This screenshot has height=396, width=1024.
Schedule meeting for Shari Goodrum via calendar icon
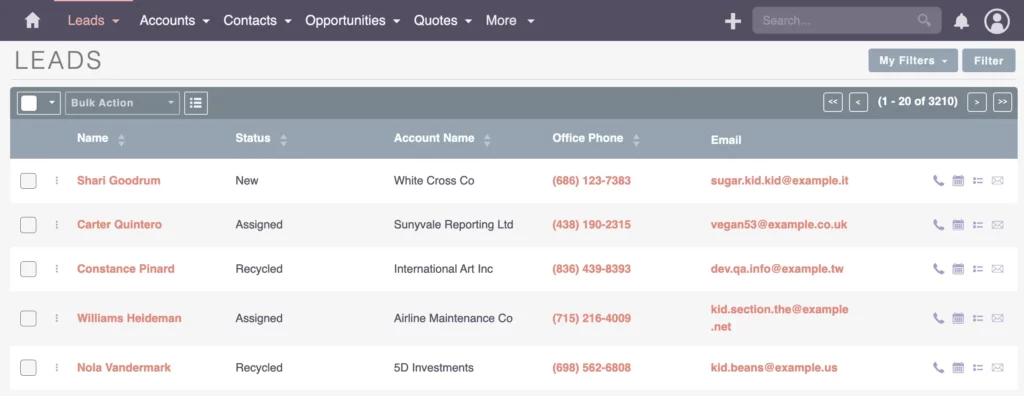(x=958, y=180)
